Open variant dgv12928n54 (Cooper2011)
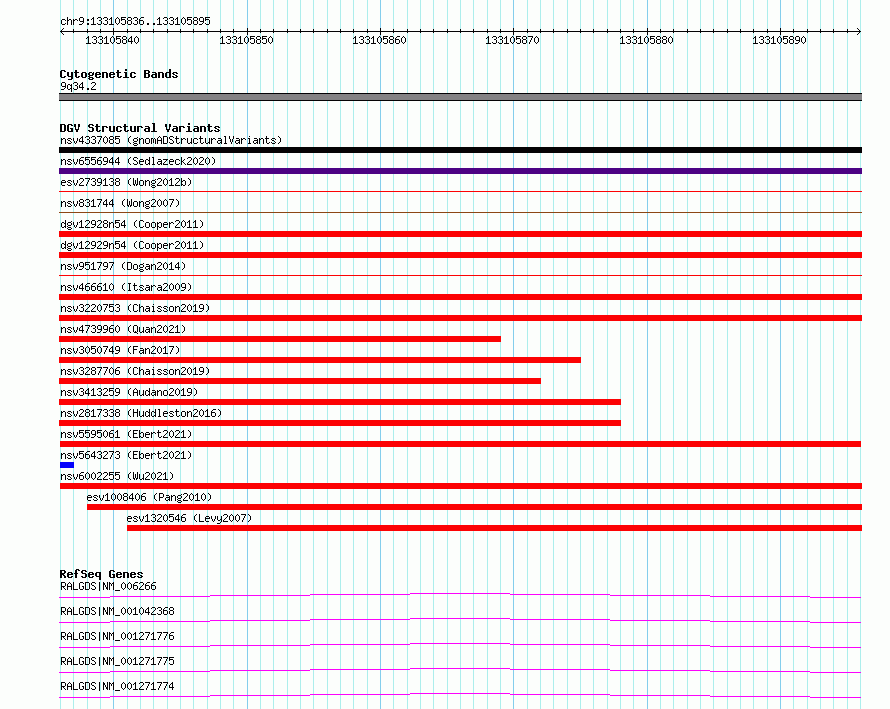 click(132, 224)
